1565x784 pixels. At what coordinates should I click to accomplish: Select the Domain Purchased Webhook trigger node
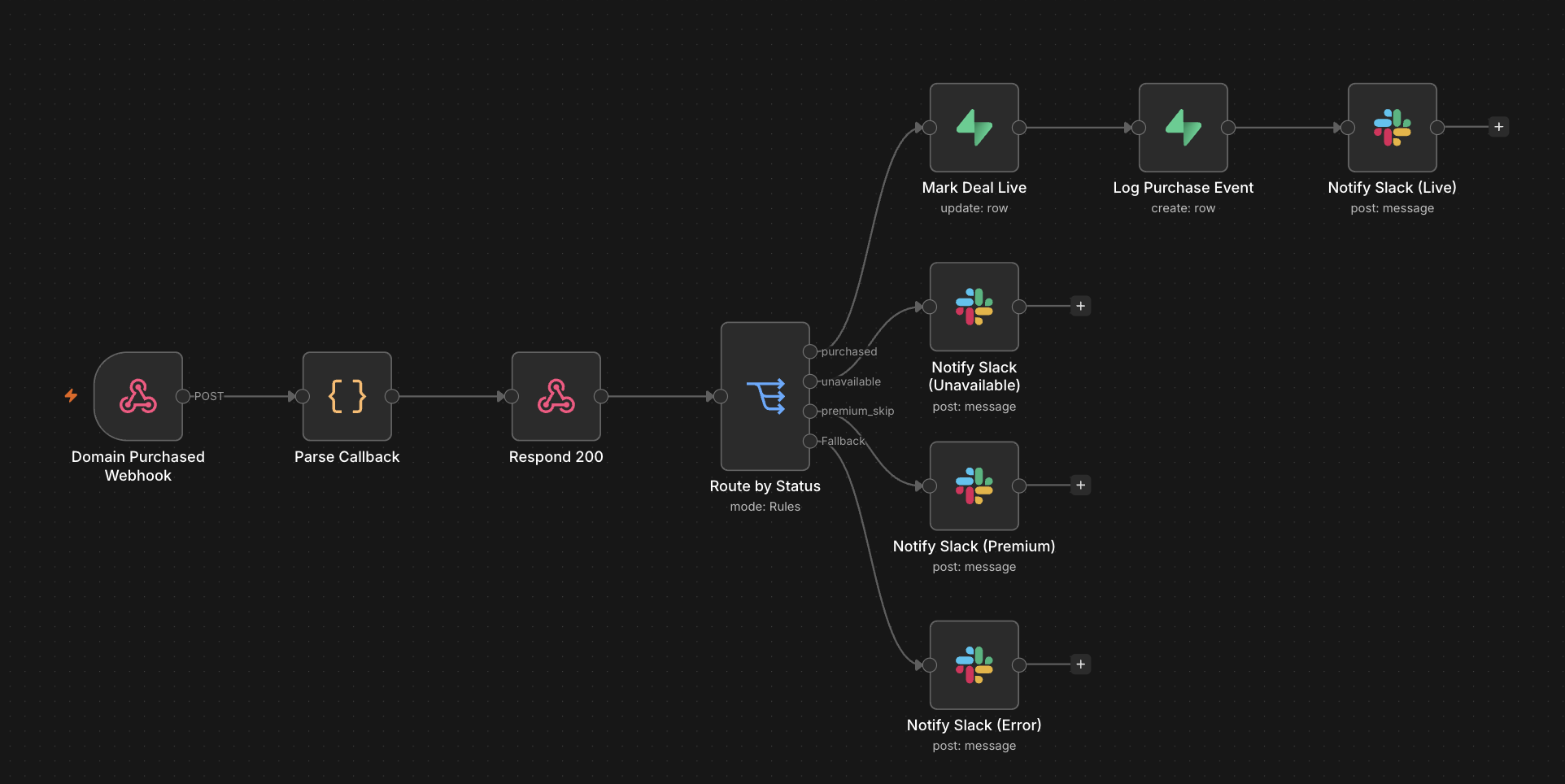coord(138,396)
